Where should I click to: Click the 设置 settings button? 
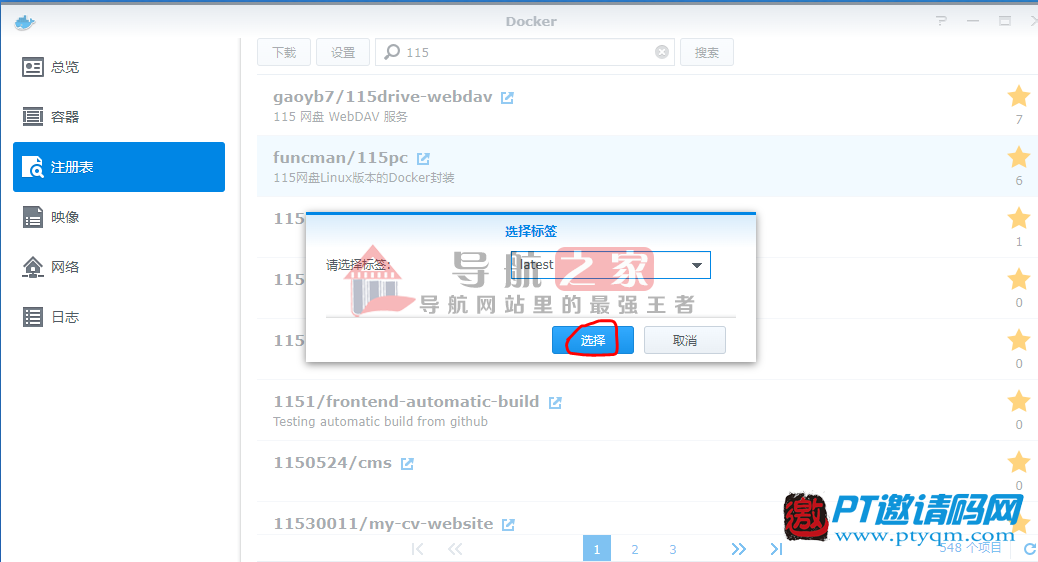pos(343,52)
